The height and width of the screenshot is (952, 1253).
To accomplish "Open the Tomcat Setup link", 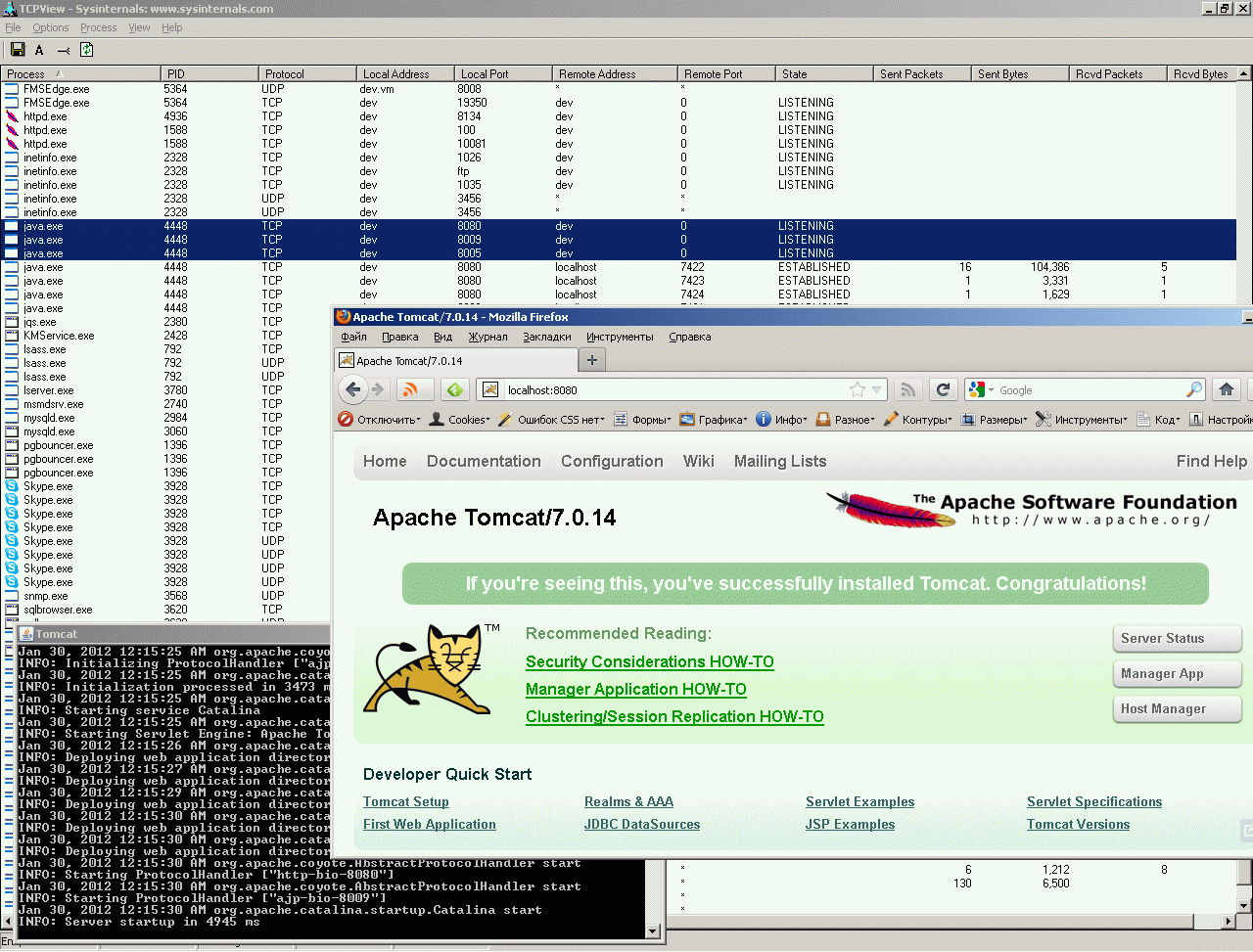I will [406, 802].
